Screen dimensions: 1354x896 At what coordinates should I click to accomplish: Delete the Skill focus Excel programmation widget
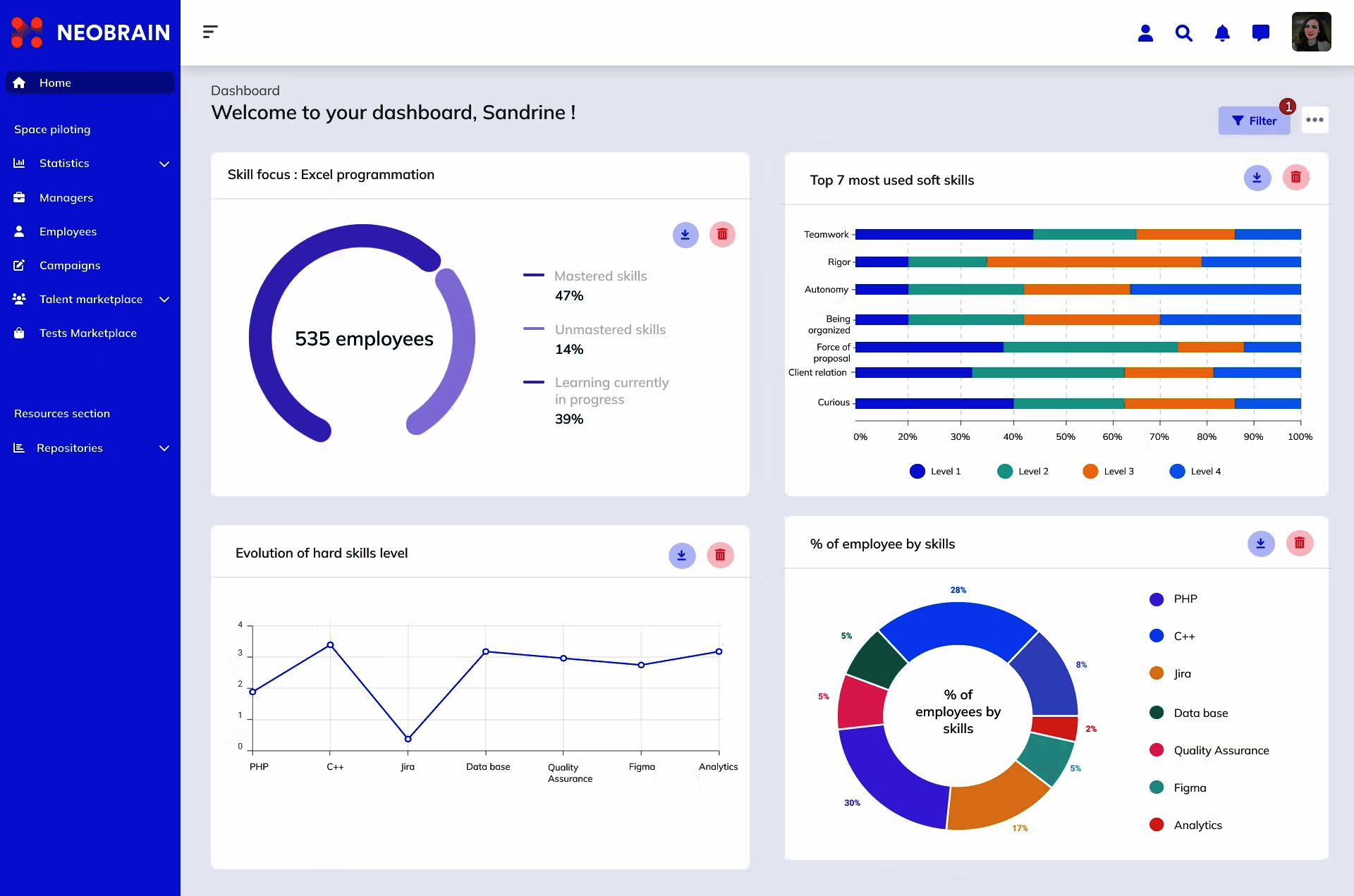coord(722,234)
